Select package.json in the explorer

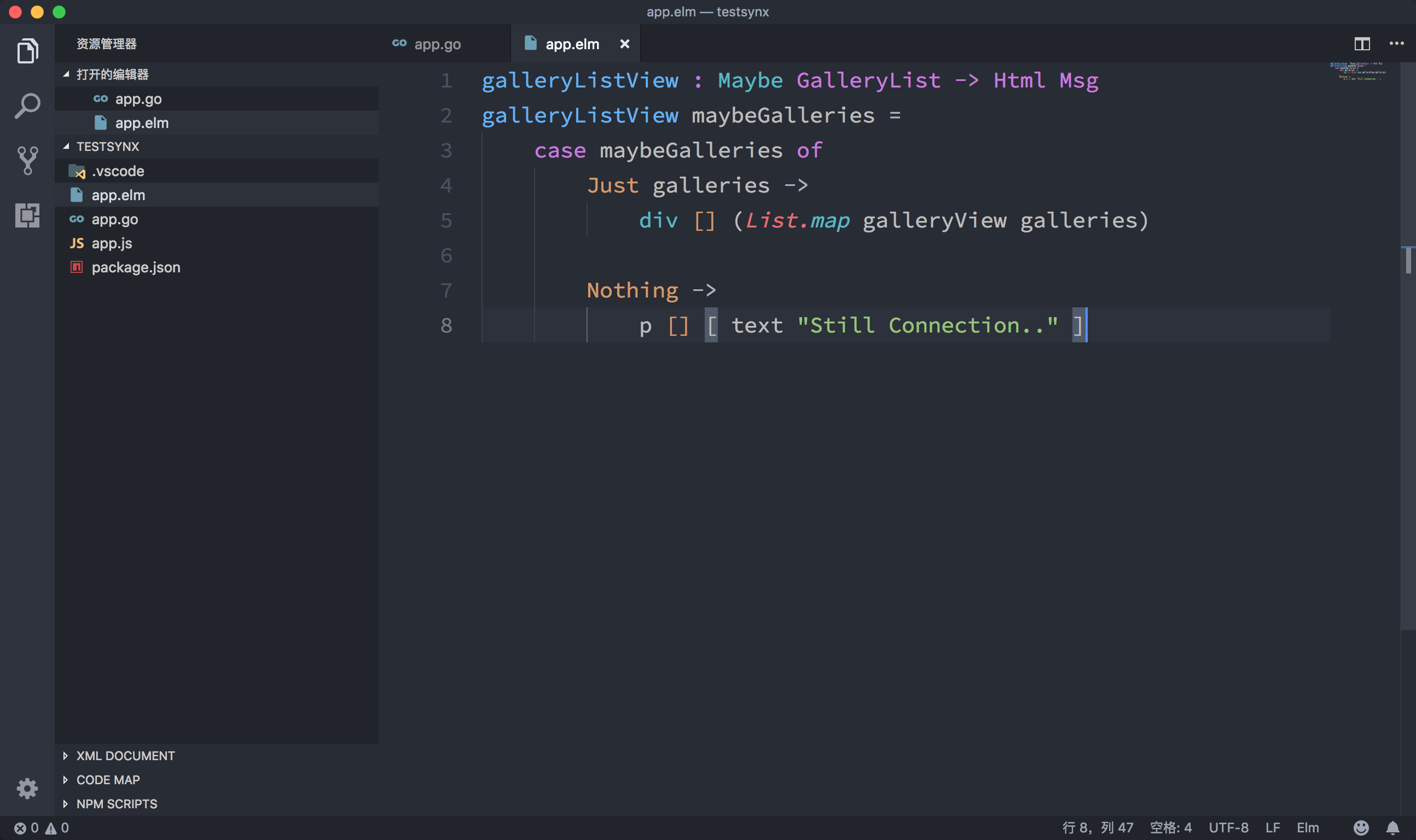click(136, 267)
